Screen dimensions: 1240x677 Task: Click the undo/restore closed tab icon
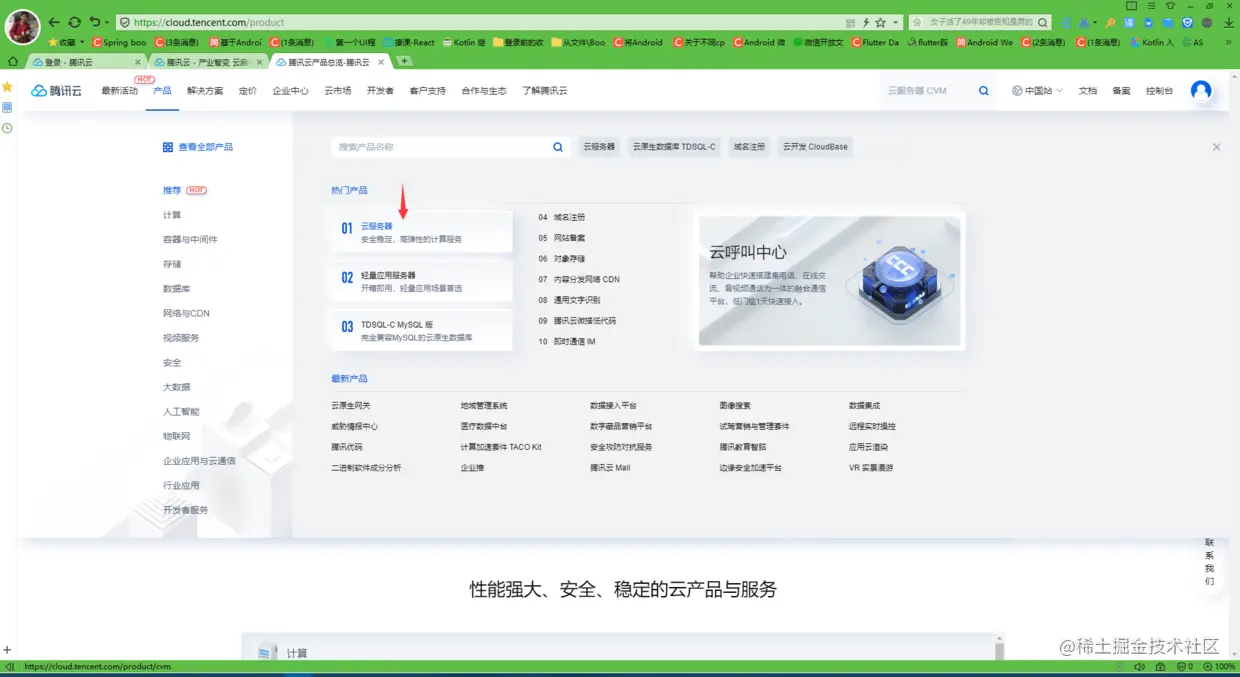click(94, 22)
